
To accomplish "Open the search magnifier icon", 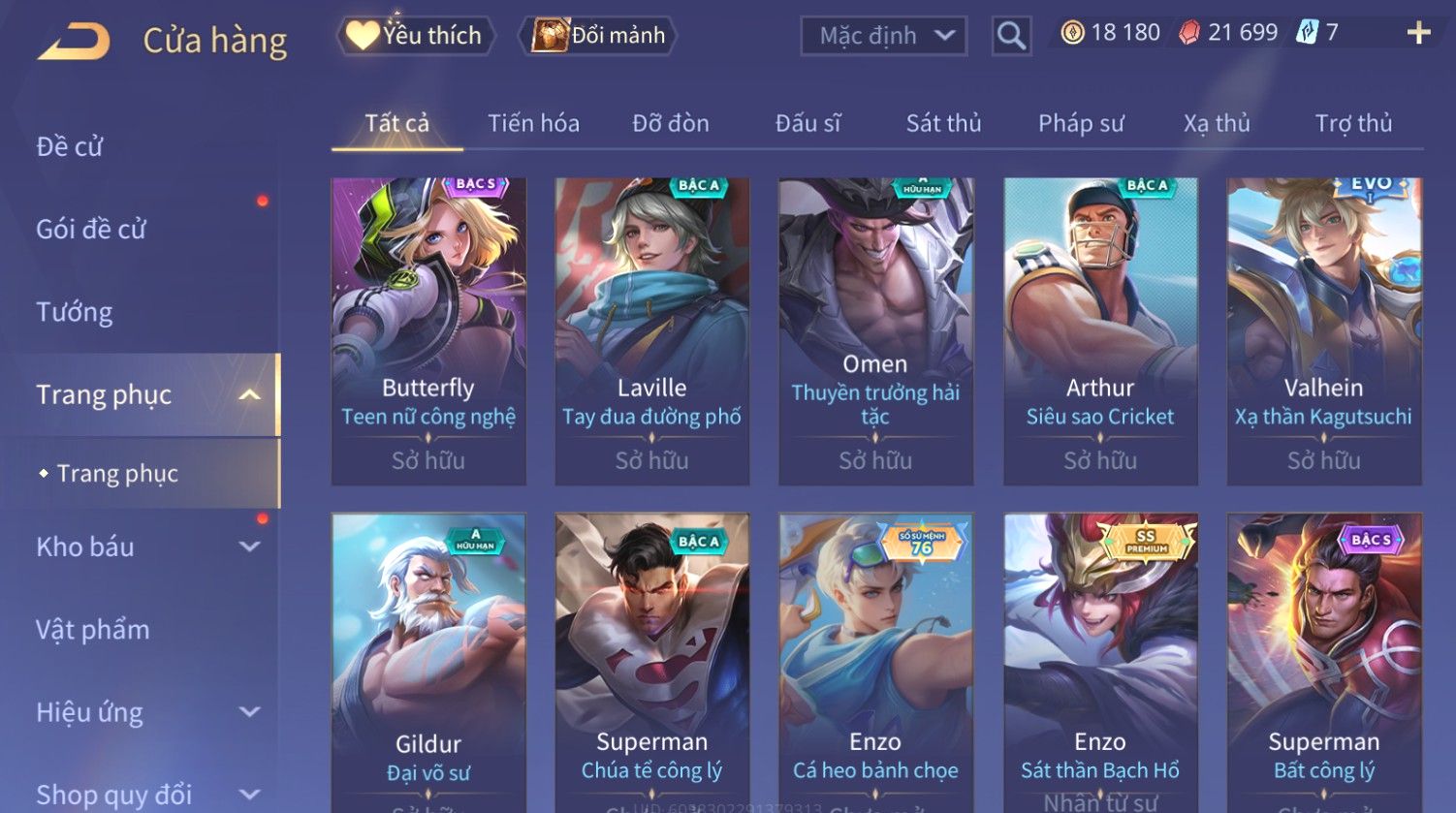I will point(1011,37).
